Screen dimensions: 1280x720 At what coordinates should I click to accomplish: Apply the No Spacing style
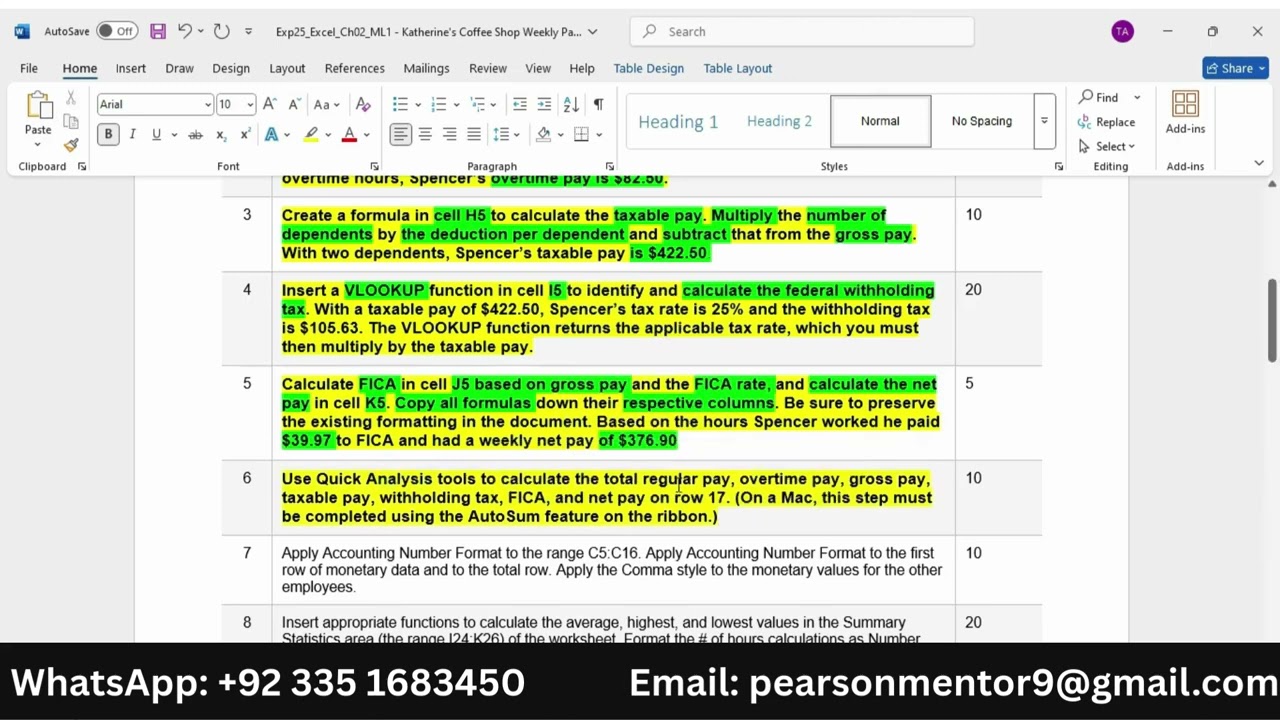pos(981,121)
